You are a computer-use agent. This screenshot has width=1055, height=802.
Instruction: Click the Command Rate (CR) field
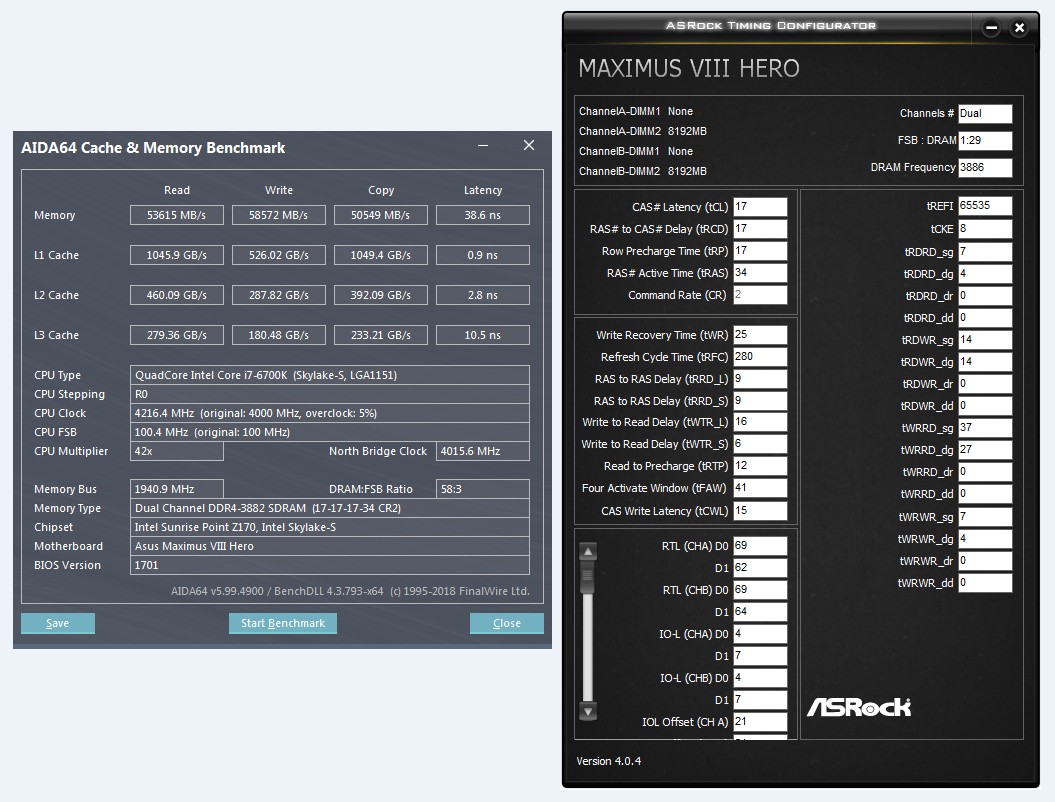760,295
